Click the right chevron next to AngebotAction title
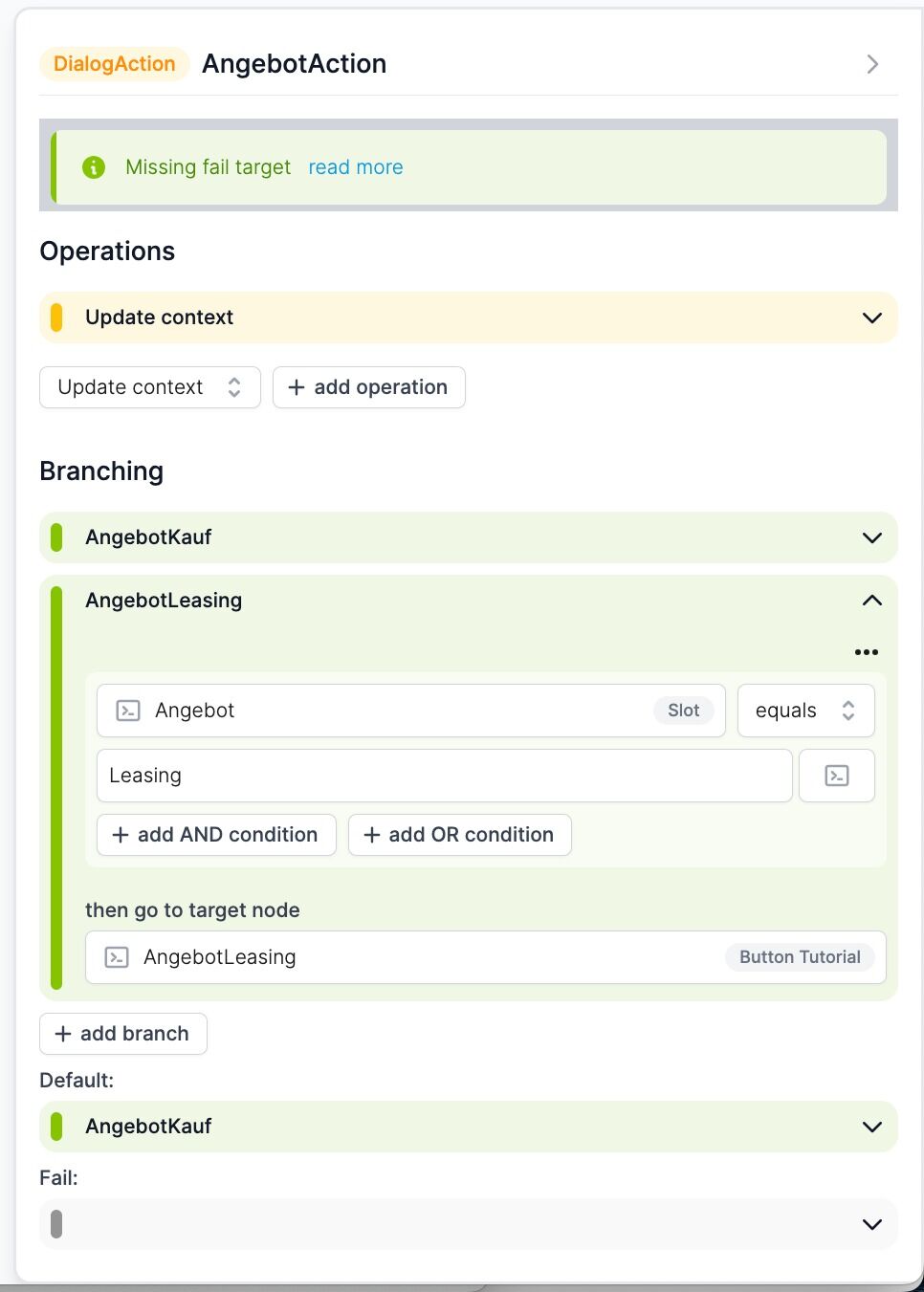Viewport: 924px width, 1292px height. pos(872,64)
